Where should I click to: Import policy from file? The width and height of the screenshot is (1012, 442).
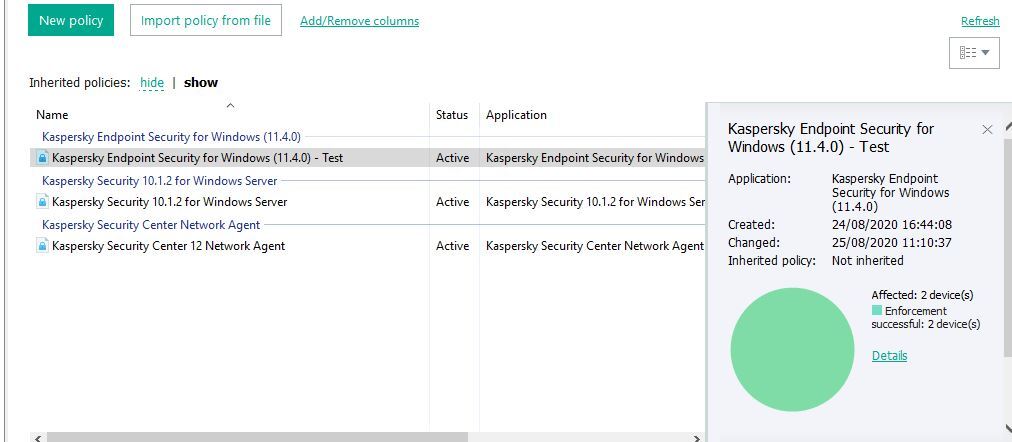point(206,21)
